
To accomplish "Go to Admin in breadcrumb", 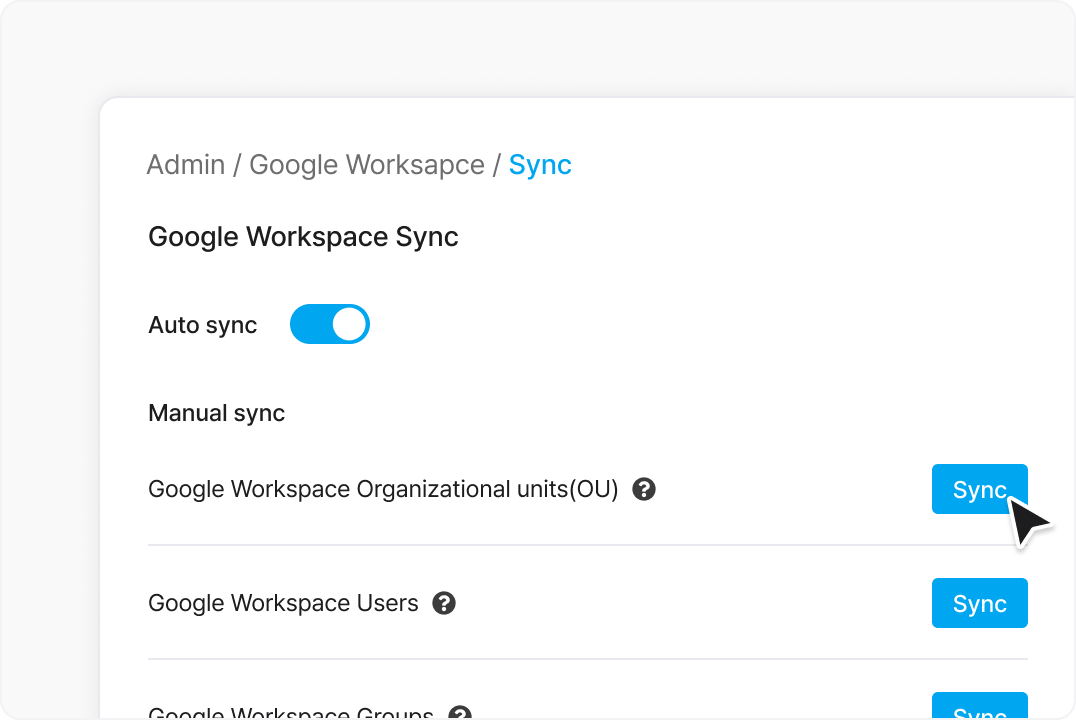I will [186, 165].
